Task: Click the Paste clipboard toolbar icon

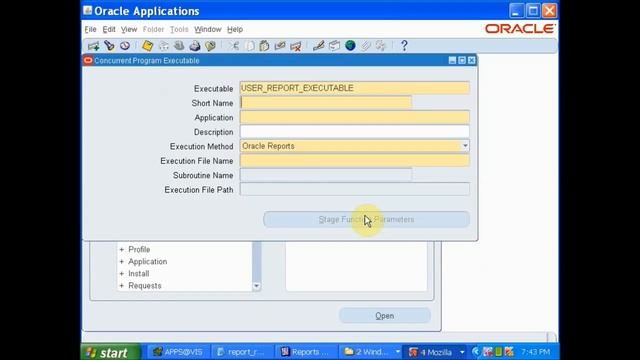Action: (264, 46)
